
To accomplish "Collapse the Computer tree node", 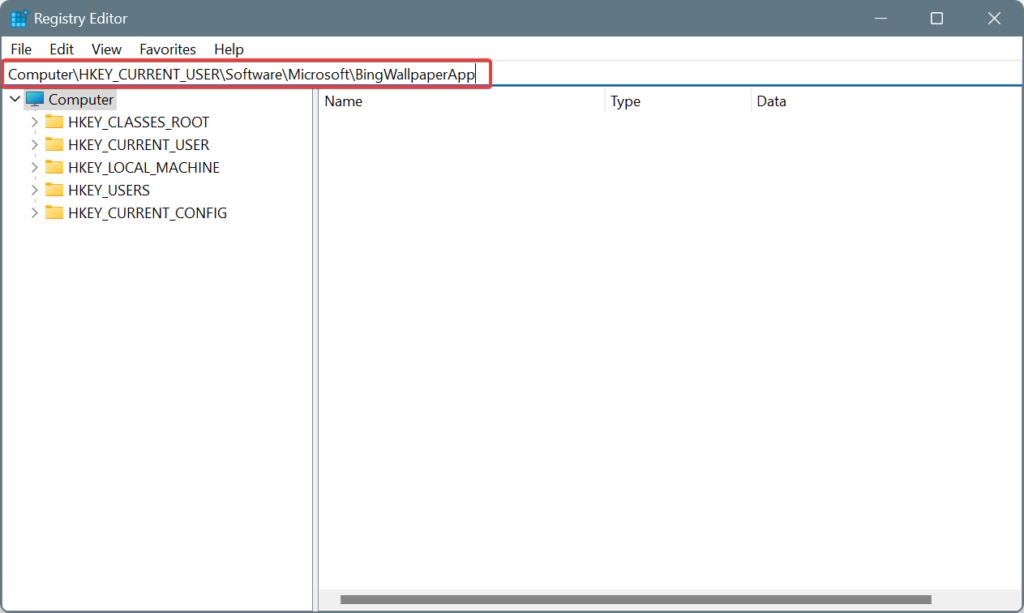I will [15, 99].
